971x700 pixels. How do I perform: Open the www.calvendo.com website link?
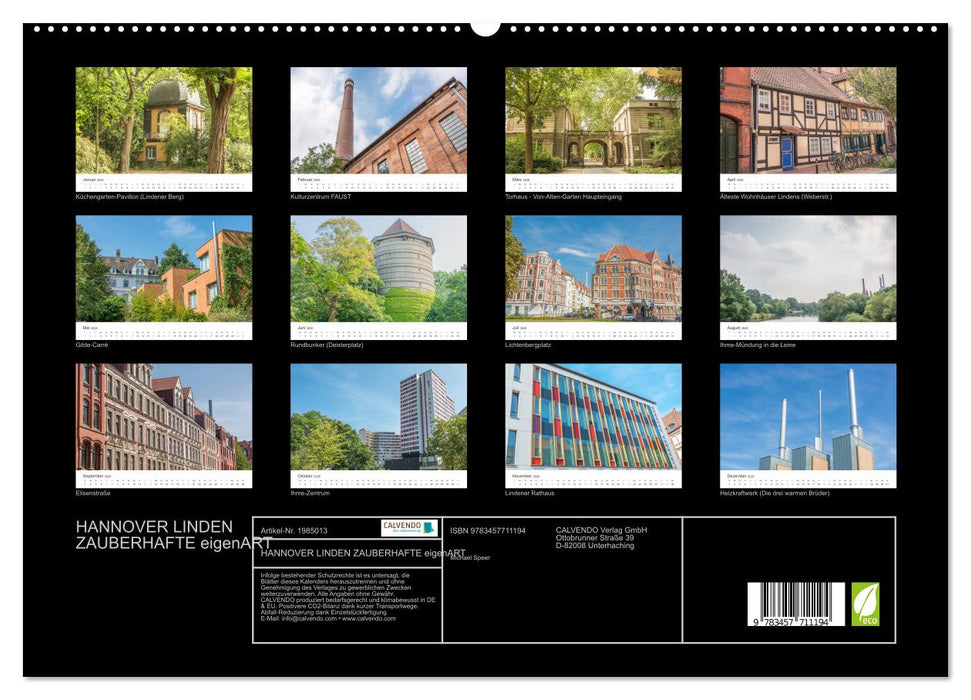pyautogui.click(x=368, y=620)
